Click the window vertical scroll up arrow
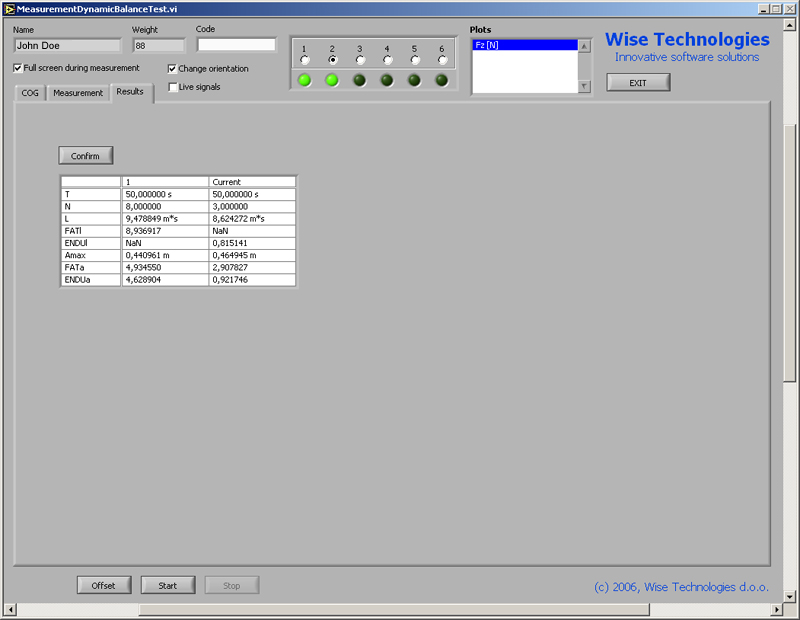The width and height of the screenshot is (800, 620). point(789,24)
